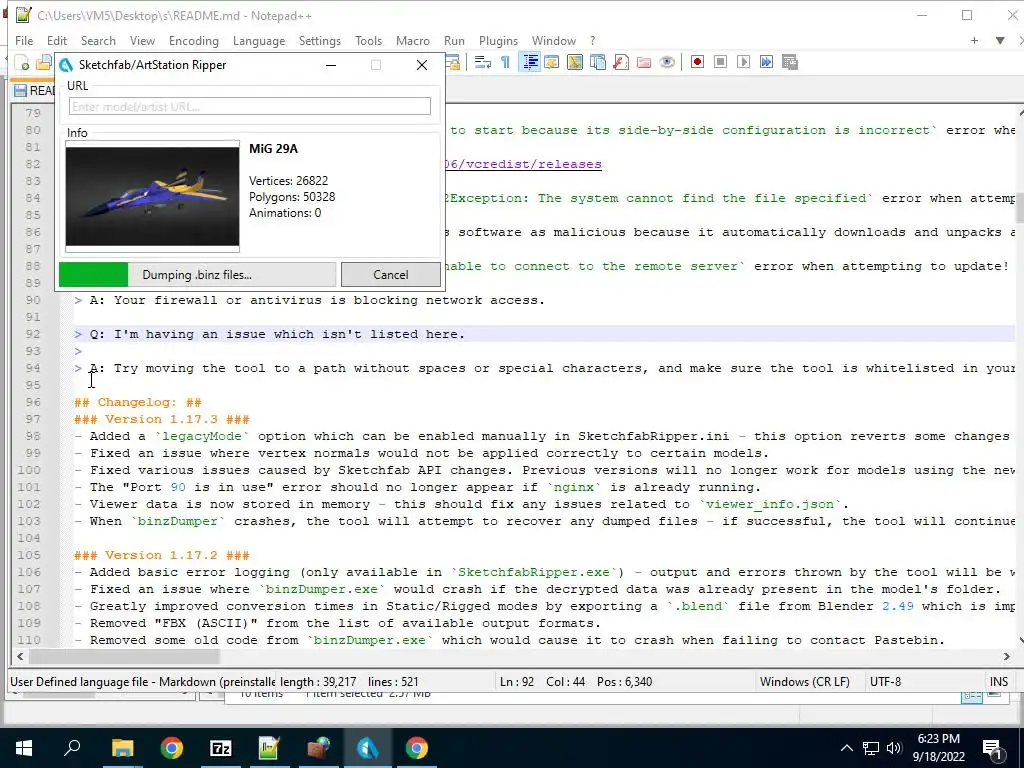Screen dimensions: 1024x768
Task: Click the Playback macro icon
Action: (x=743, y=62)
